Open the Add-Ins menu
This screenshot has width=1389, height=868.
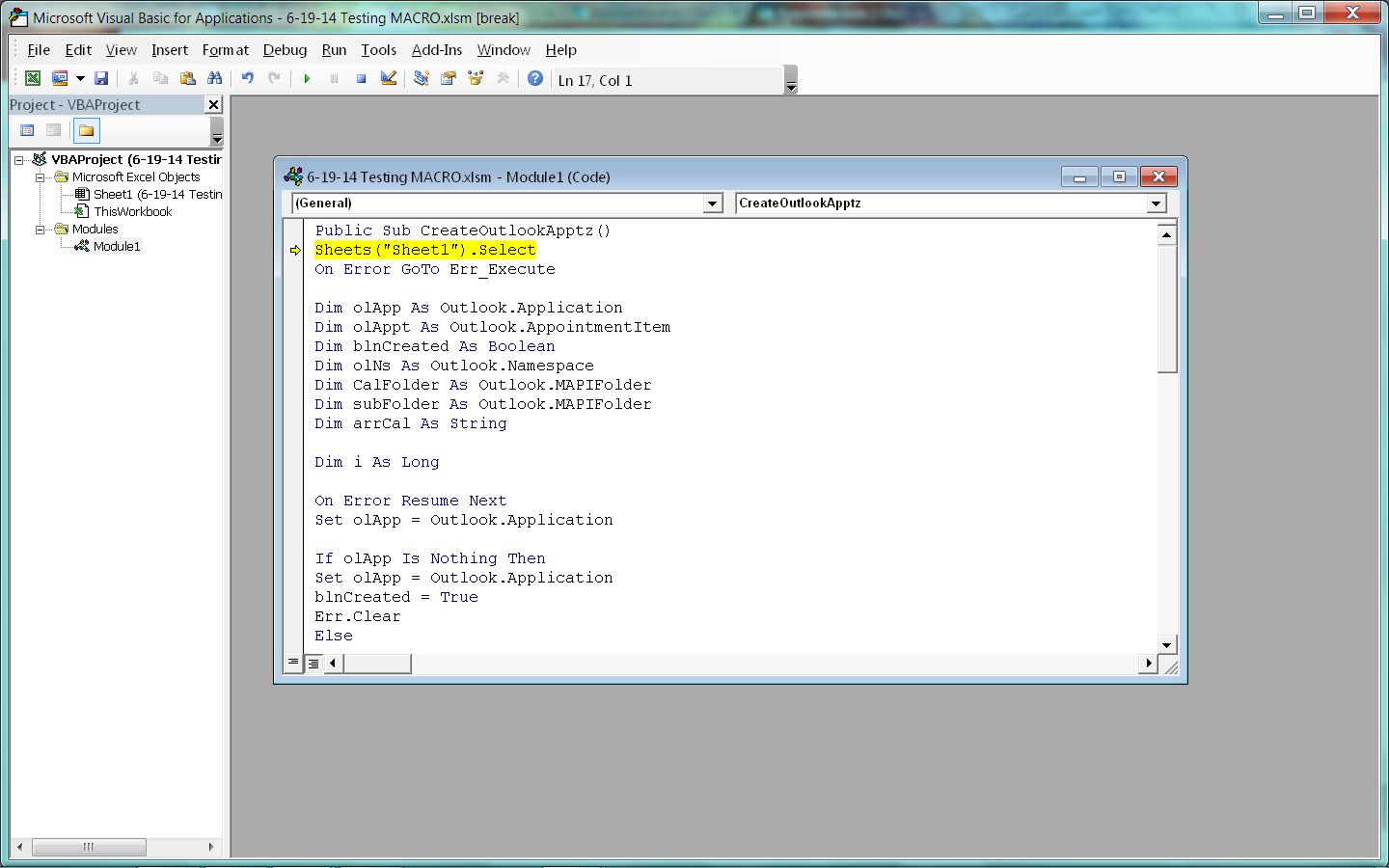(437, 50)
